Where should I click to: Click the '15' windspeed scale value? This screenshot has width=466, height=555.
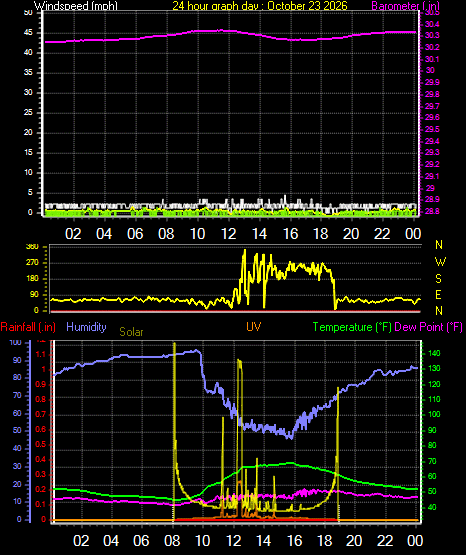point(28,153)
